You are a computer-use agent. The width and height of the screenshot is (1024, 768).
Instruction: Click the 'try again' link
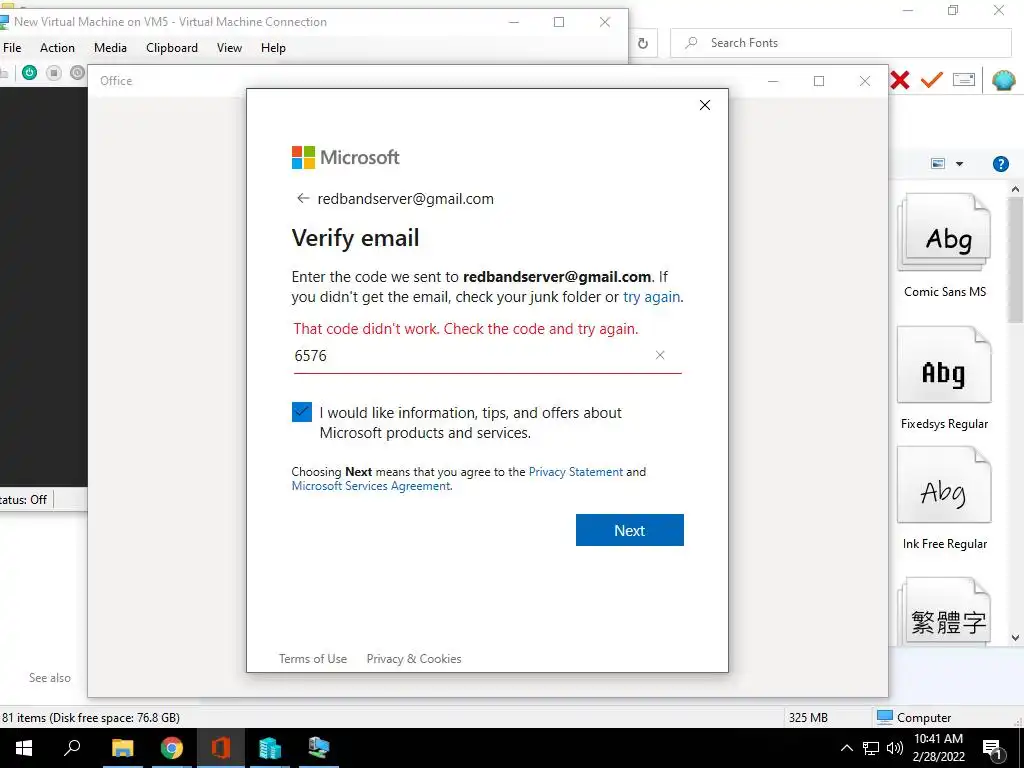coord(651,297)
